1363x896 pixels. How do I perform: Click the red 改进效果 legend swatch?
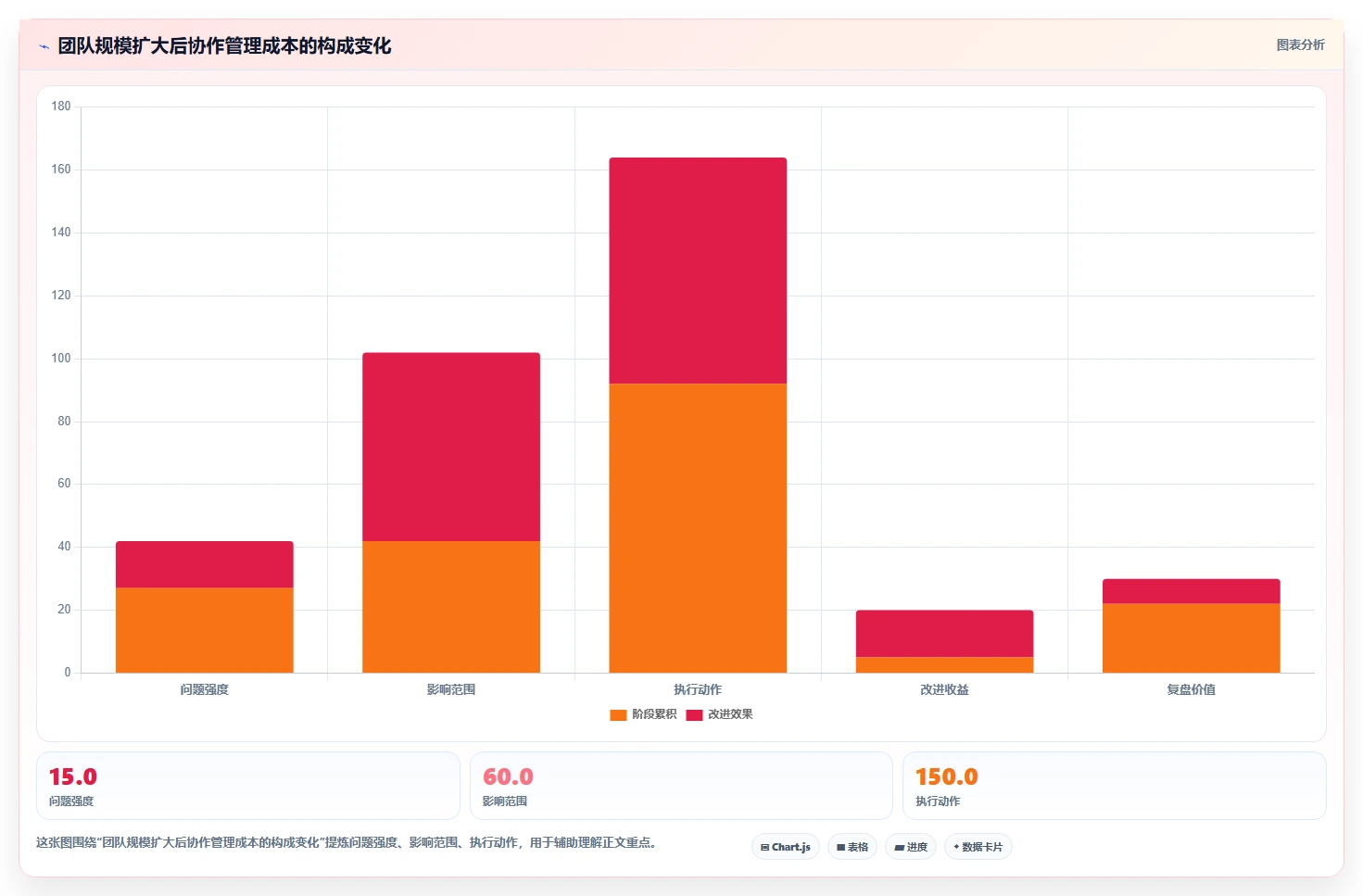[694, 714]
